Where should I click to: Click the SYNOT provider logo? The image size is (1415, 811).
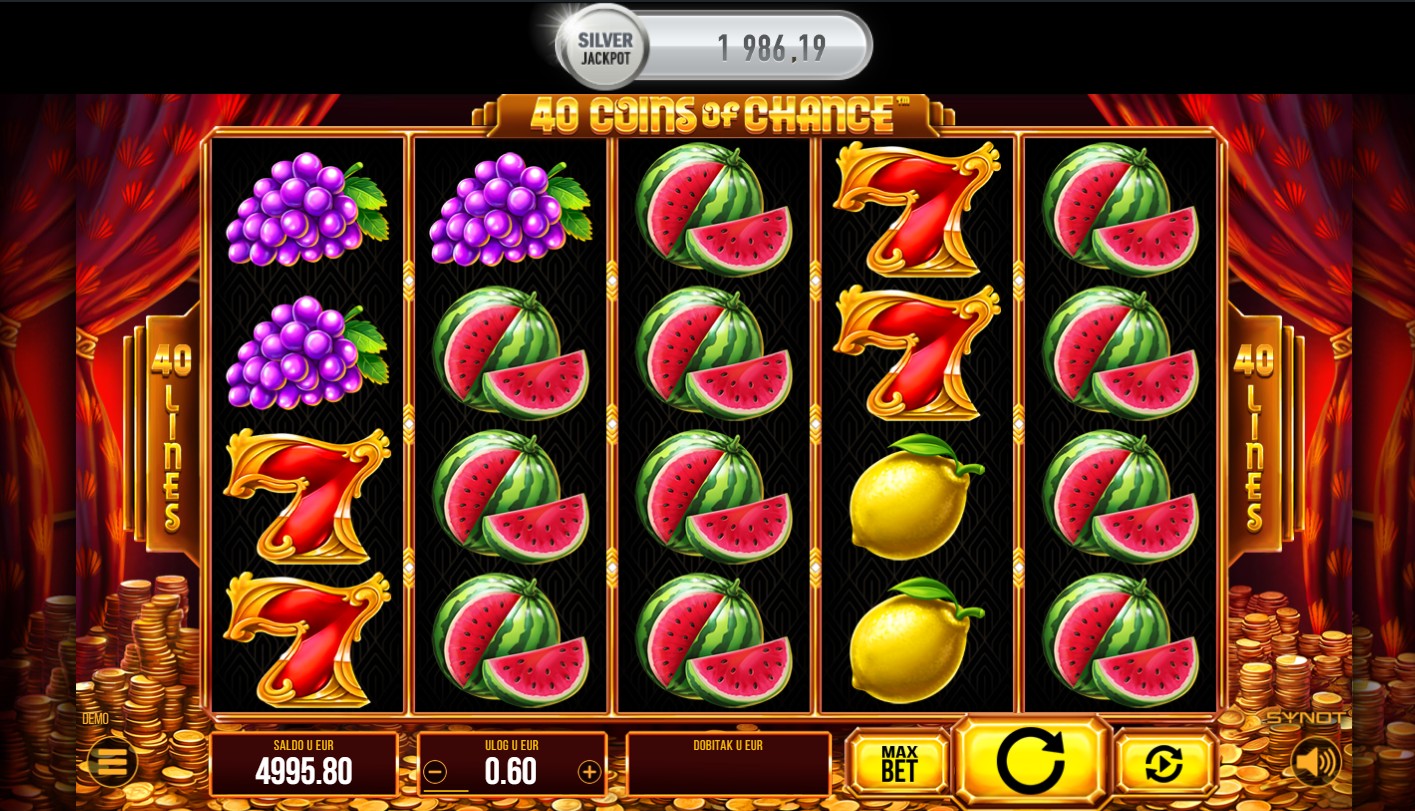coord(1303,718)
